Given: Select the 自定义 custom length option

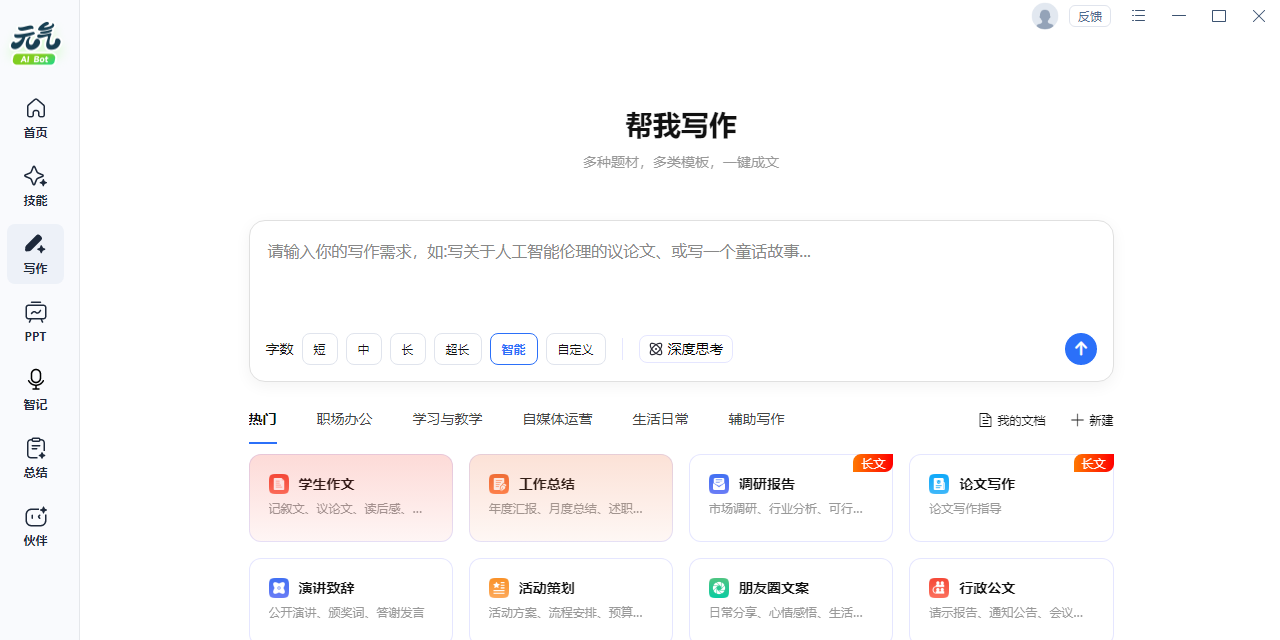Looking at the screenshot, I should (575, 349).
